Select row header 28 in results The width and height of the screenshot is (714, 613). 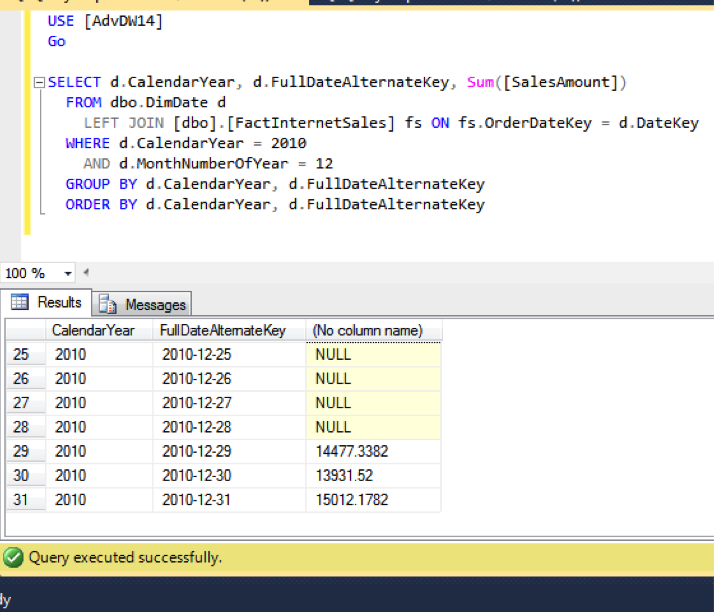[26, 427]
